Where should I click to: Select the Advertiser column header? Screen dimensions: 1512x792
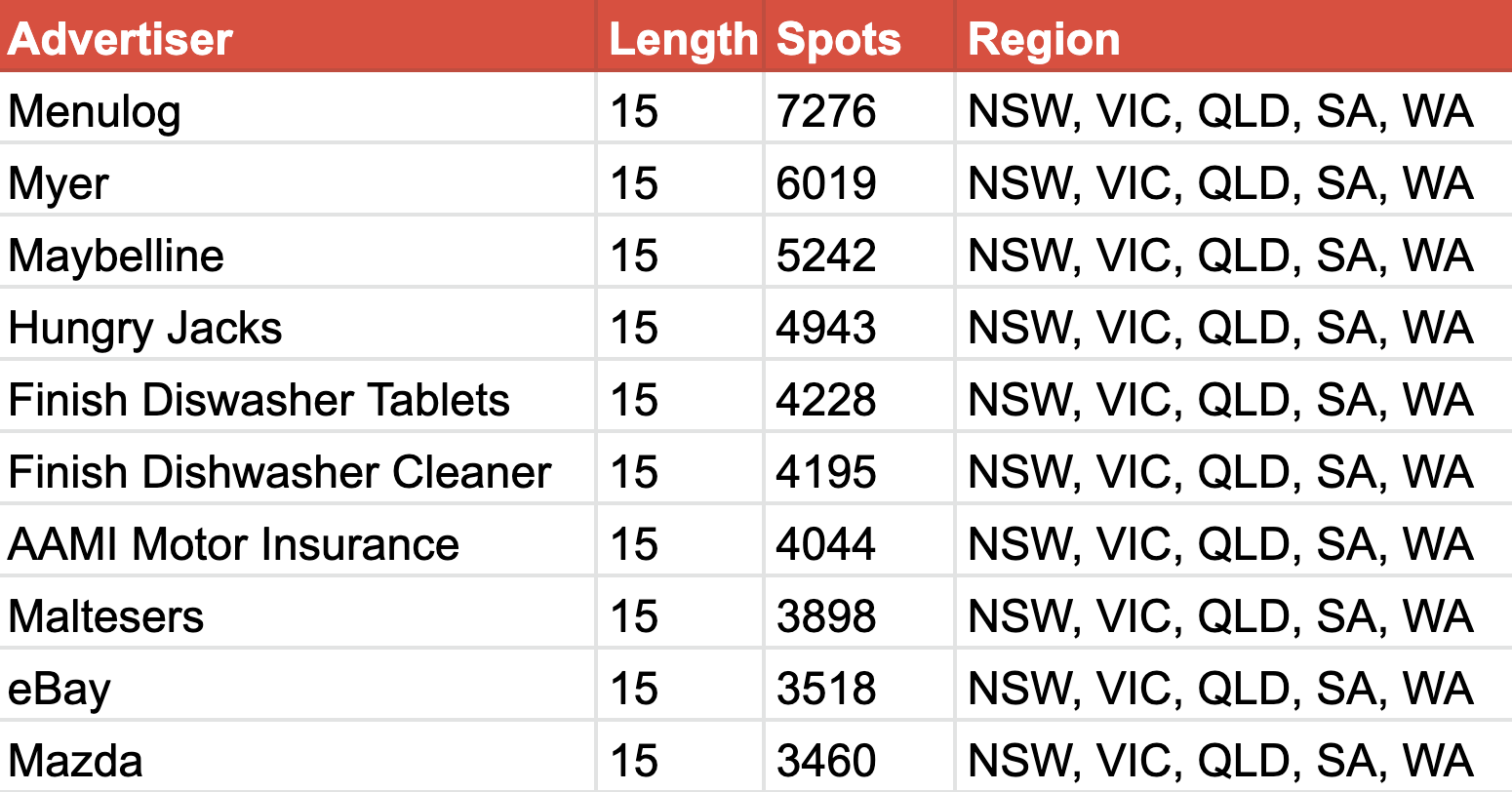click(298, 36)
